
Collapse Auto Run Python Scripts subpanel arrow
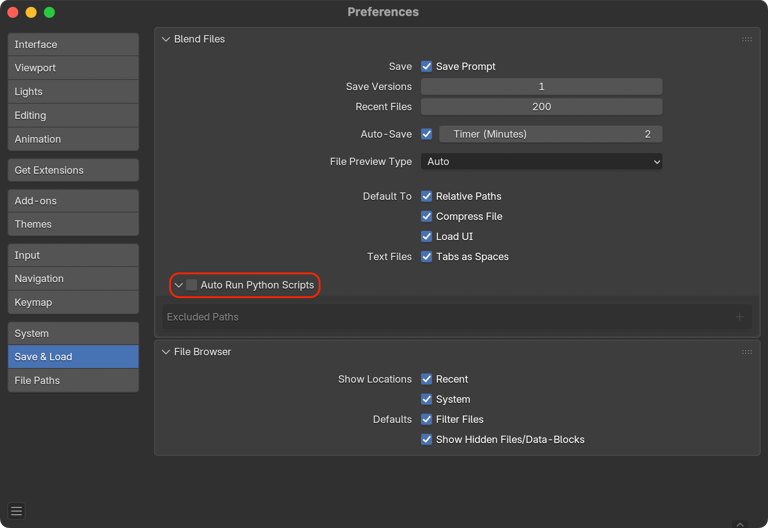179,285
